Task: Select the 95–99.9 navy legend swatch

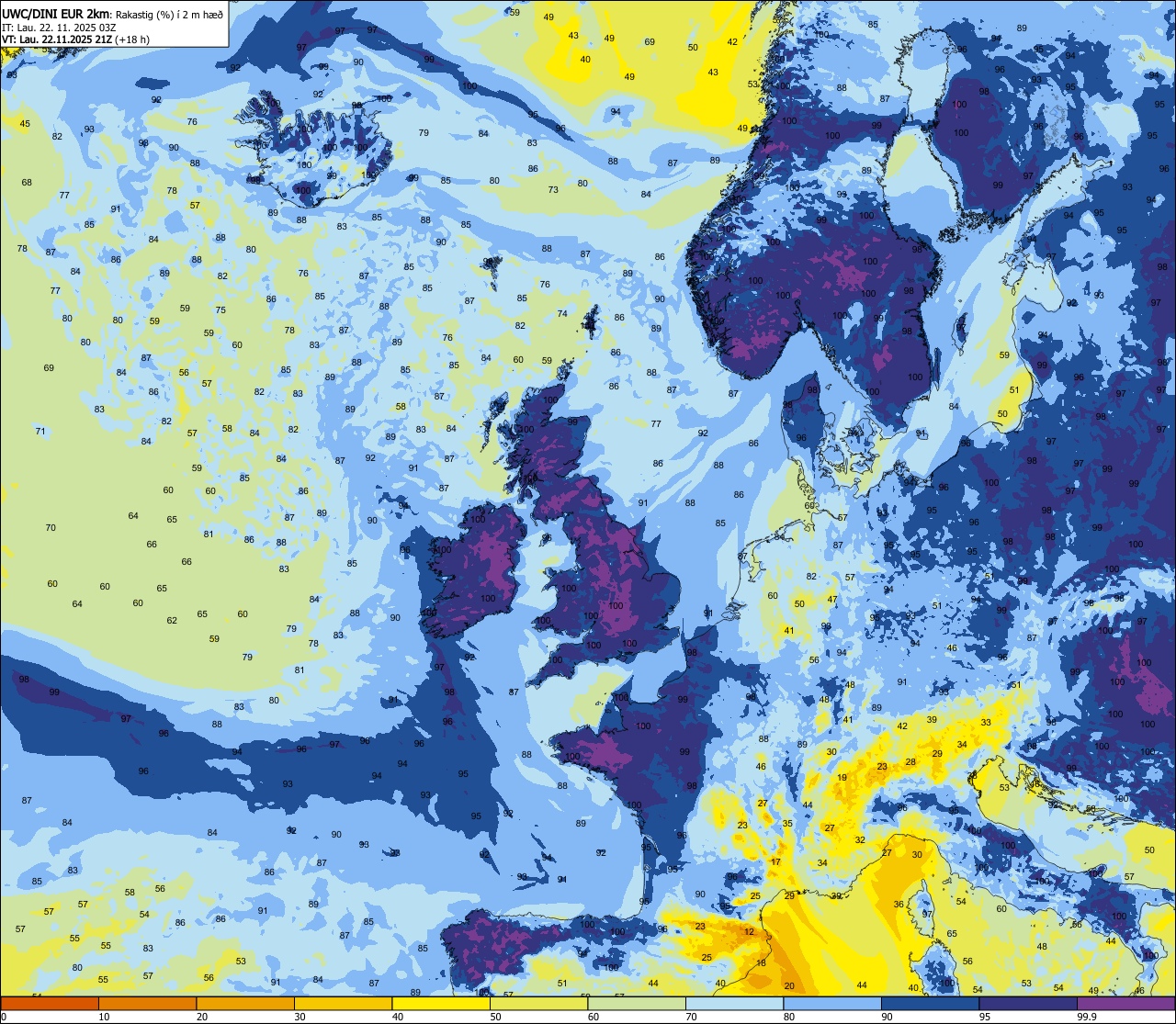Action: (1028, 1003)
